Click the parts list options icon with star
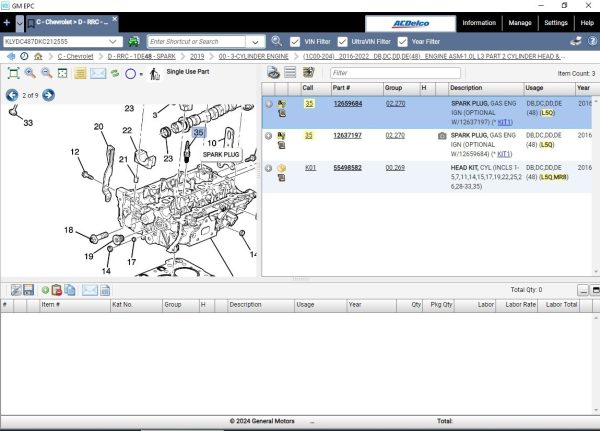The image size is (600, 431). (308, 72)
